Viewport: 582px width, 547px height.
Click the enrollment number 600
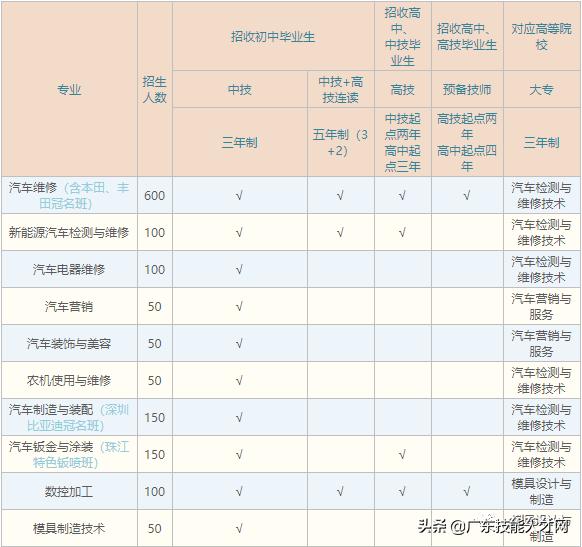coord(154,196)
